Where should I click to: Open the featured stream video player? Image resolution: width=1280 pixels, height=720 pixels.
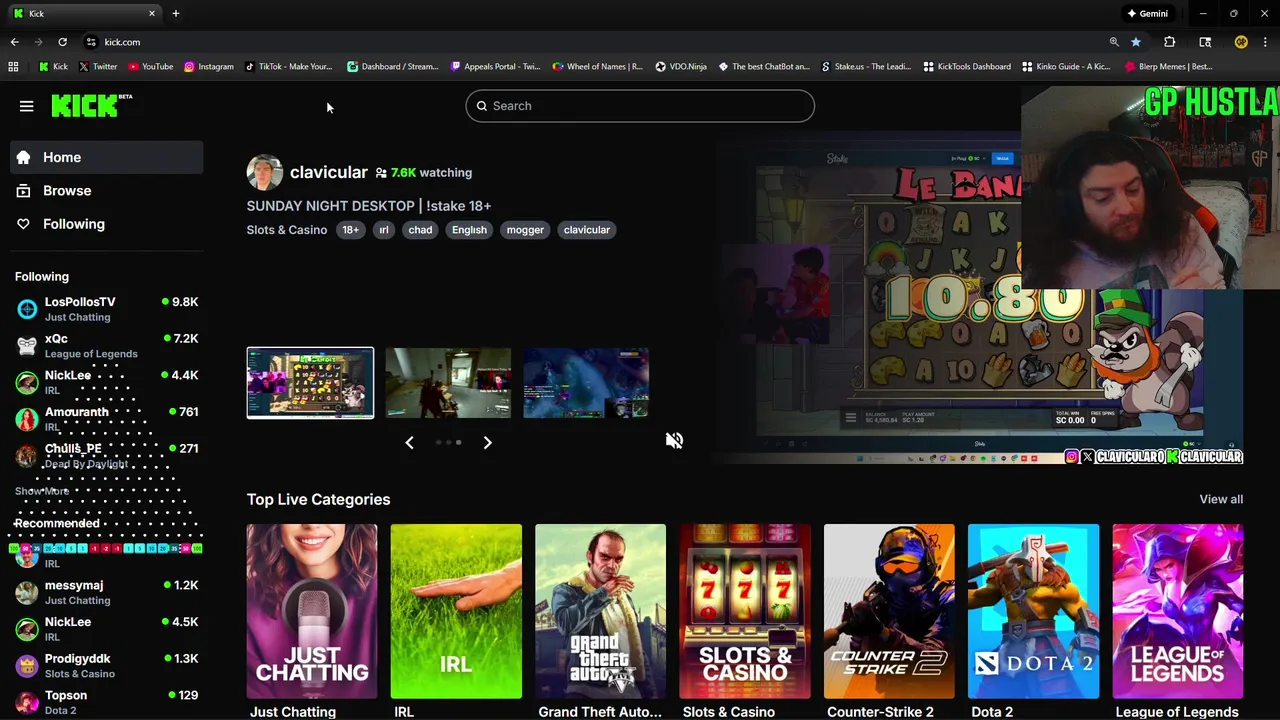tap(980, 300)
